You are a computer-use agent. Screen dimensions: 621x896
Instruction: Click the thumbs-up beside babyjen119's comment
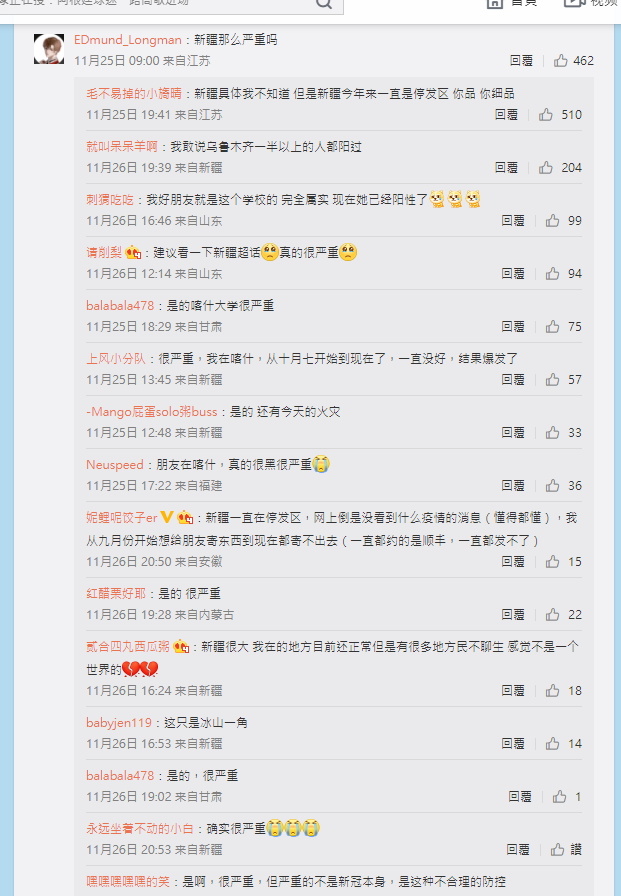coord(552,743)
